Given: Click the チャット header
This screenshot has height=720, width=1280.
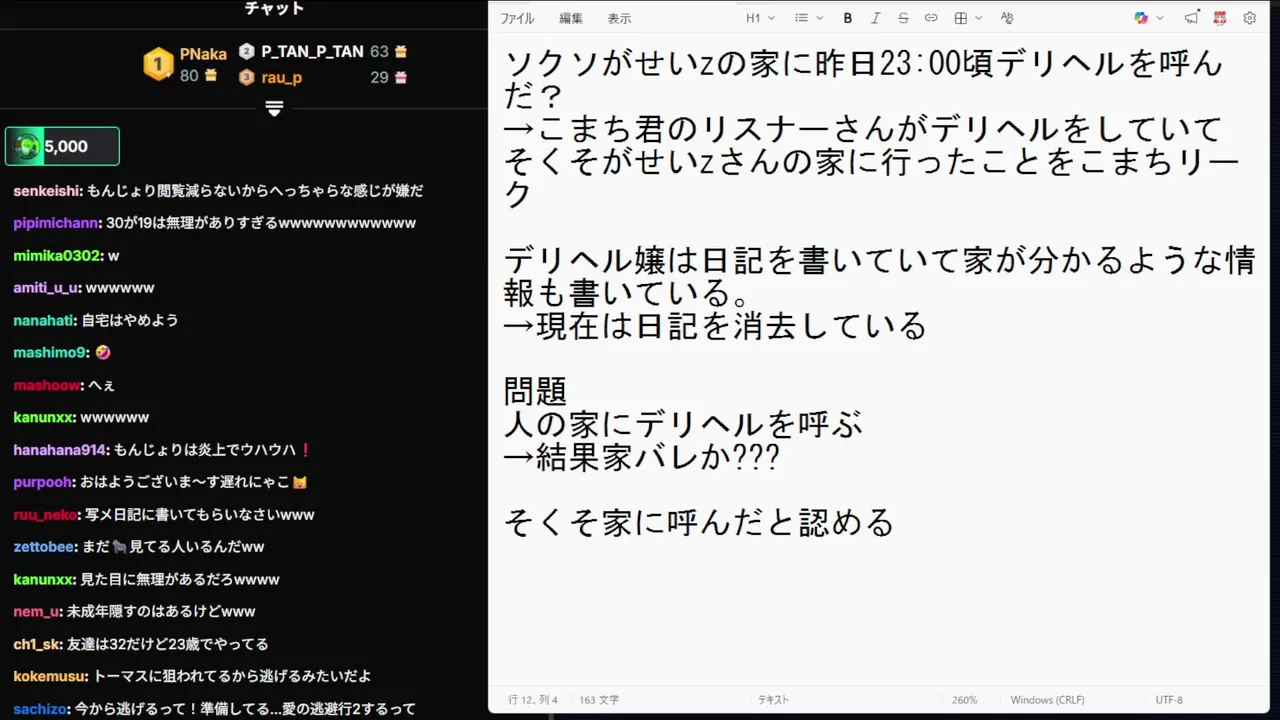Looking at the screenshot, I should pyautogui.click(x=275, y=8).
